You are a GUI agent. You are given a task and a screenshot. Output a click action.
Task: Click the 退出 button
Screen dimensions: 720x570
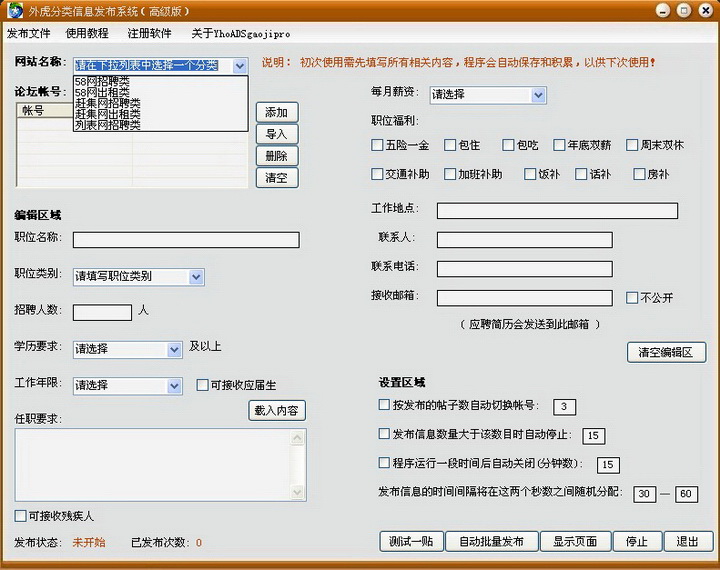click(688, 542)
